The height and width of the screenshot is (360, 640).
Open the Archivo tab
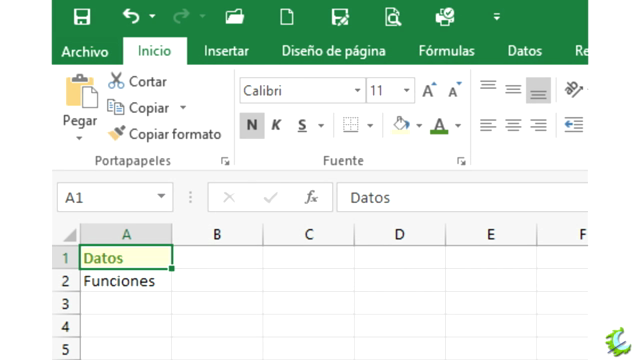coord(85,51)
